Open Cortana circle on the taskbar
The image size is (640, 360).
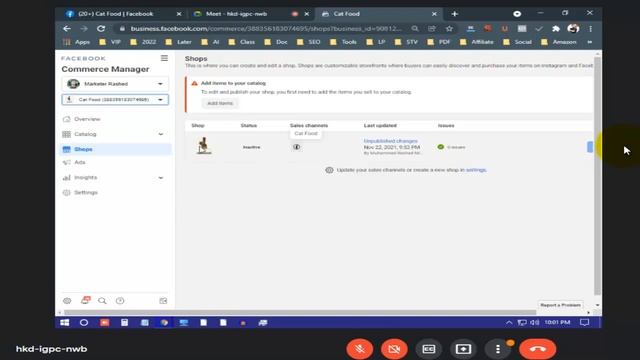click(84, 322)
